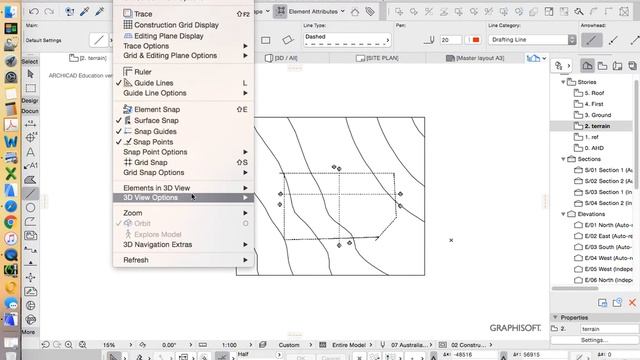Click the Redo arrow icon

[x=49, y=11]
